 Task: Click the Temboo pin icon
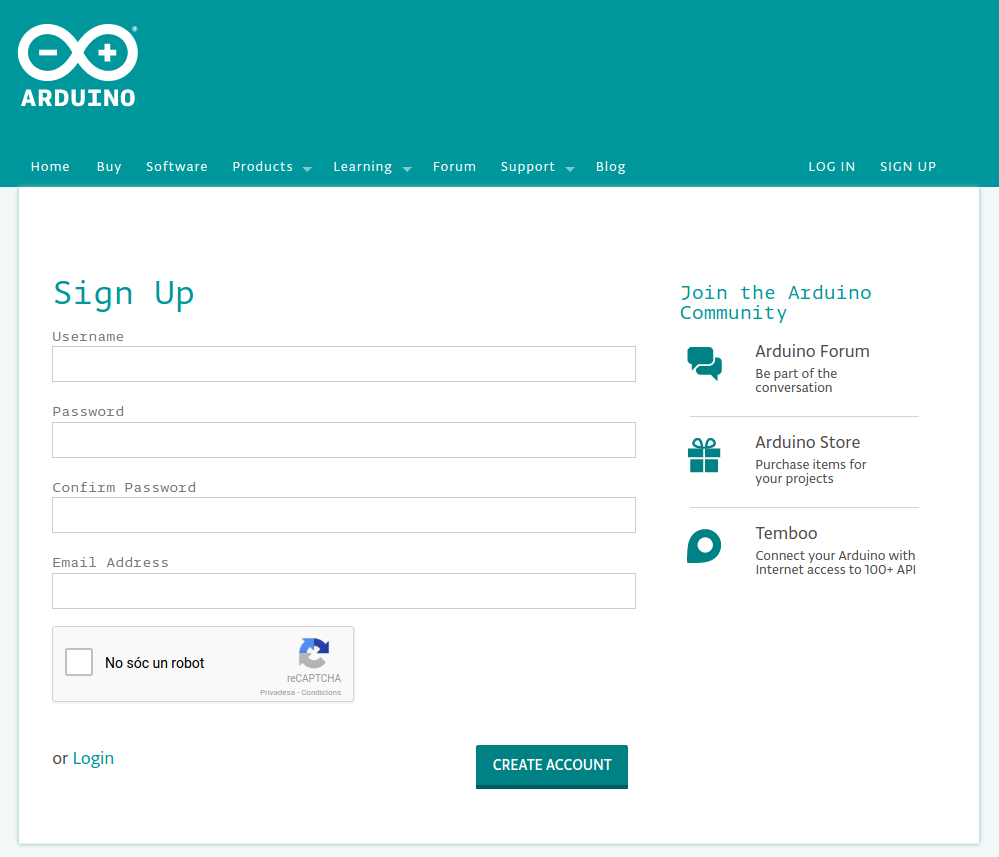pyautogui.click(x=704, y=546)
